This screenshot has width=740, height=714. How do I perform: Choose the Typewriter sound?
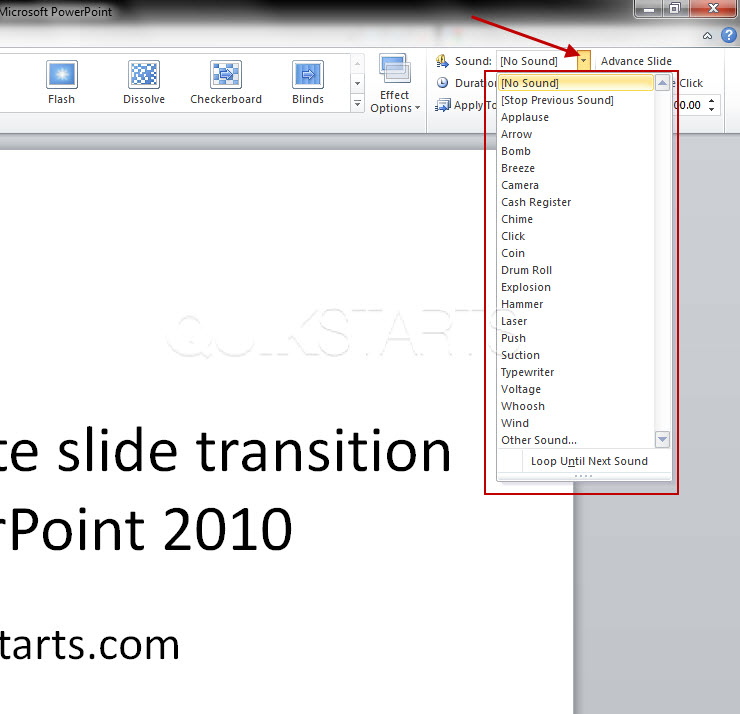click(x=576, y=372)
